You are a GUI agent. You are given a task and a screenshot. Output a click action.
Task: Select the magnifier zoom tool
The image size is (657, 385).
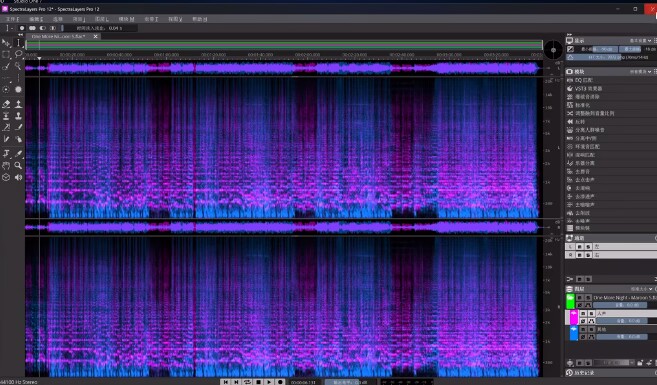18,165
